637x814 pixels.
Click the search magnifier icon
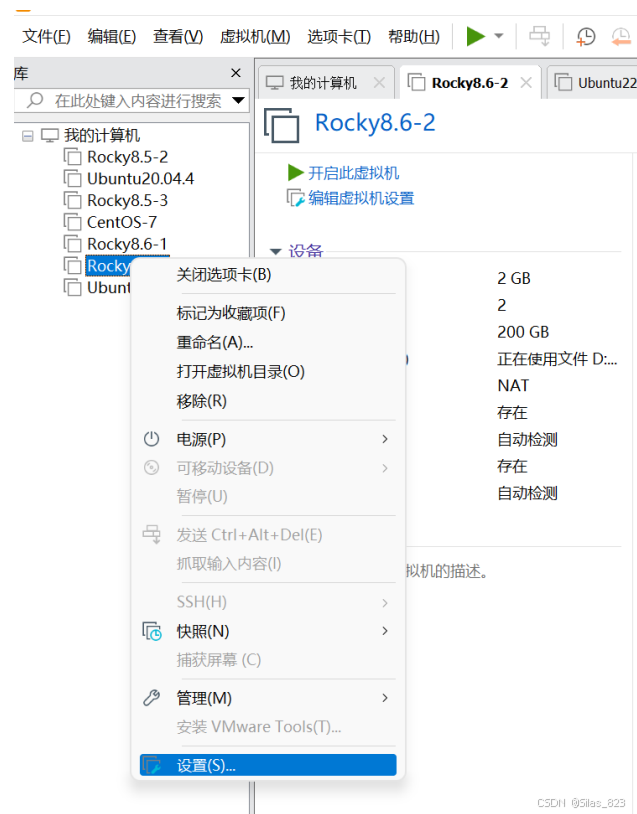click(35, 100)
